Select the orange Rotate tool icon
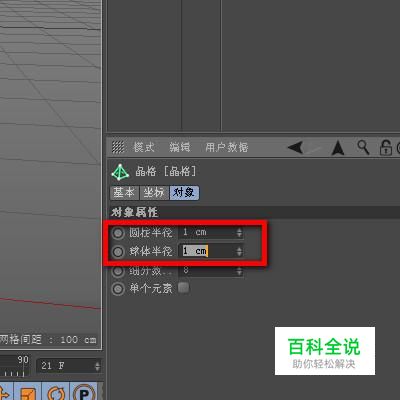This screenshot has width=400, height=400. click(55, 393)
